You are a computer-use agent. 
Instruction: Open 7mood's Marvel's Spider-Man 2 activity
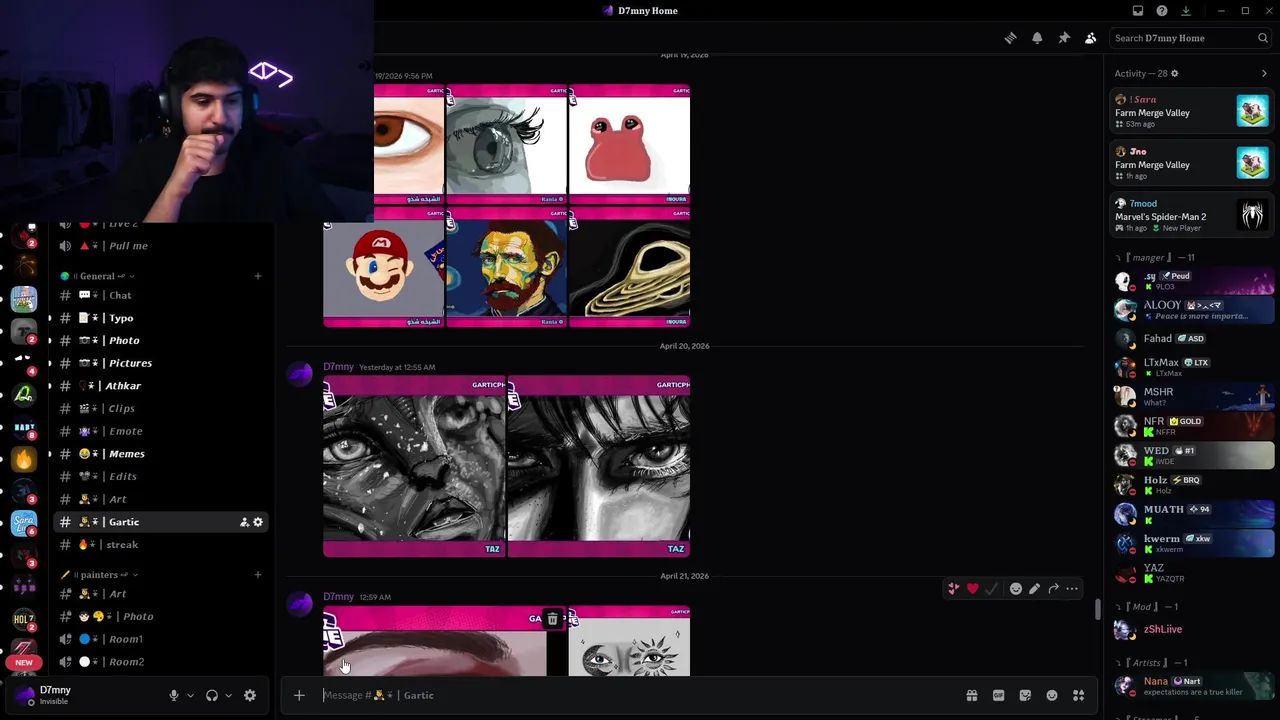tap(1192, 215)
